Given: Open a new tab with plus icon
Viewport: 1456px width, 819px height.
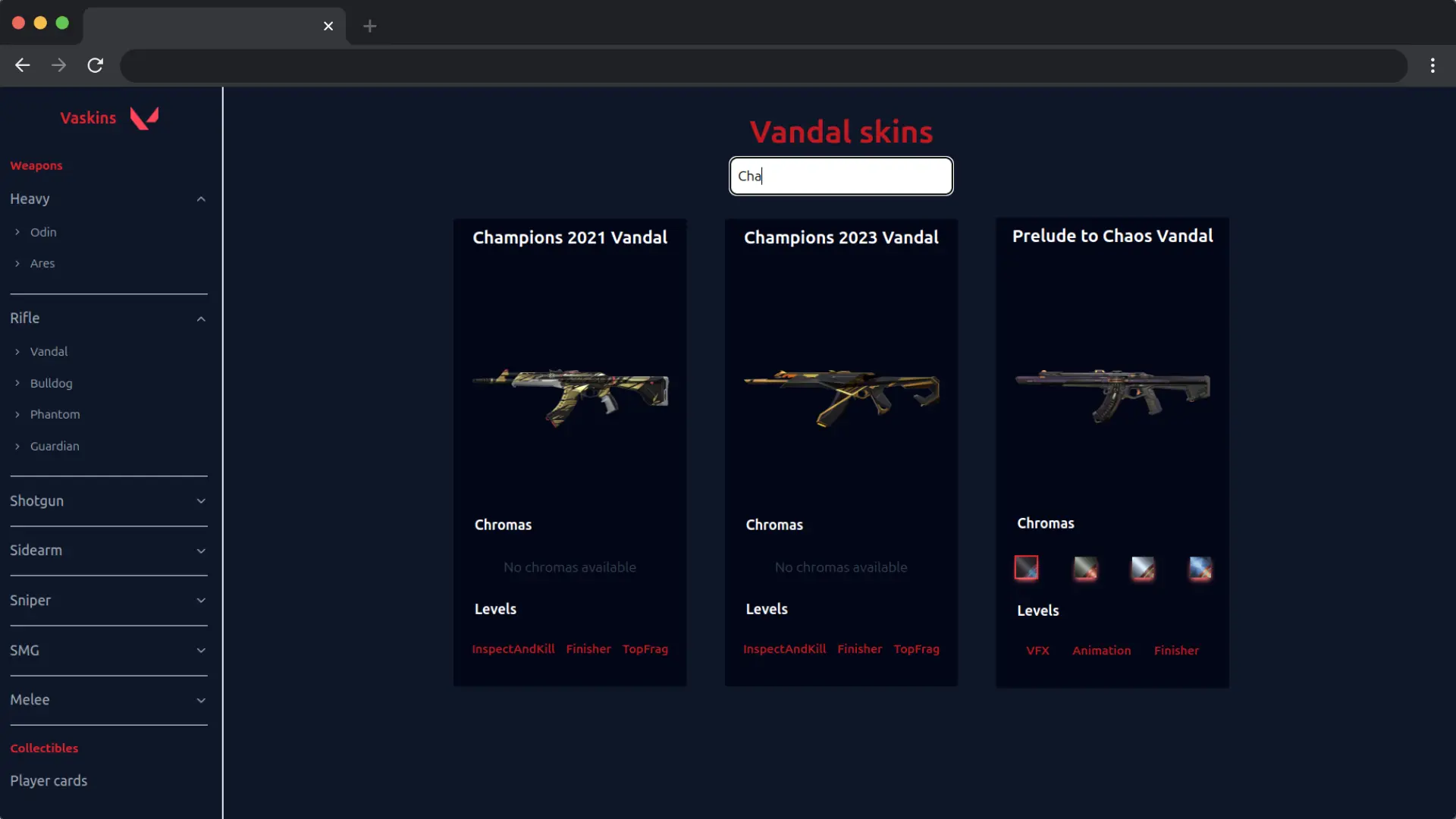Looking at the screenshot, I should click(x=369, y=26).
